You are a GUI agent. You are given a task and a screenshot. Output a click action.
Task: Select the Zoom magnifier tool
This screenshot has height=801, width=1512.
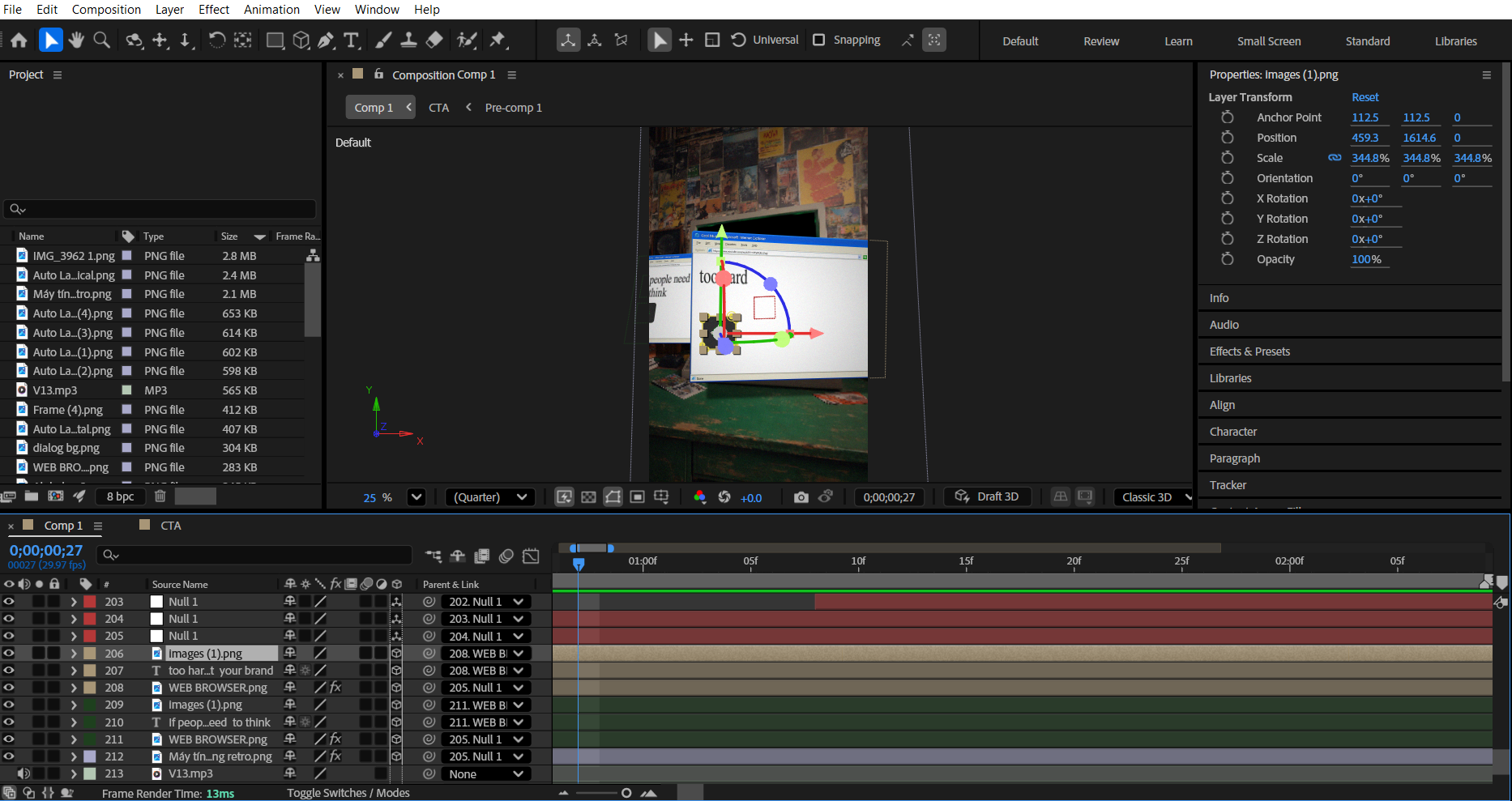pos(101,40)
